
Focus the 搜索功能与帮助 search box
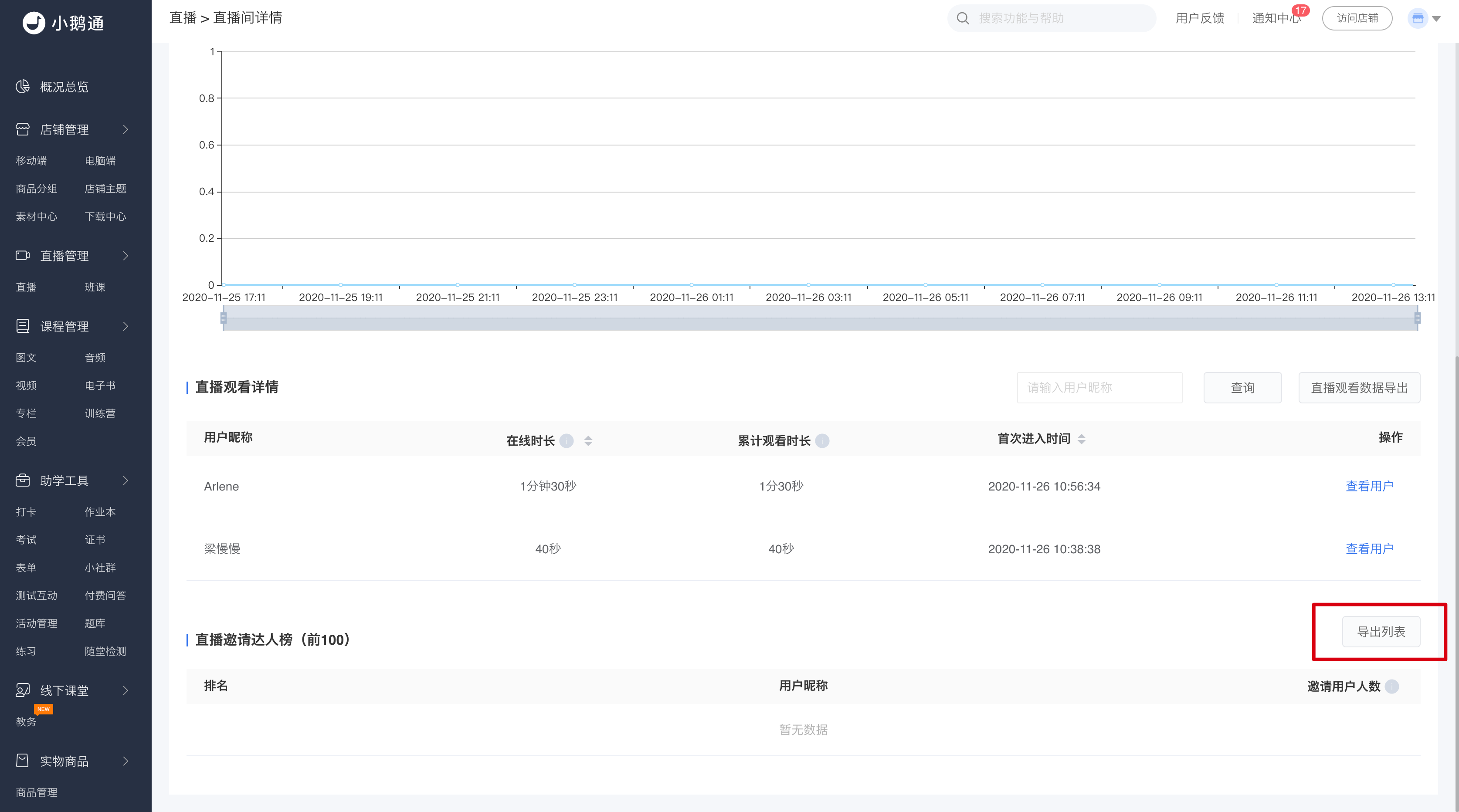tap(1051, 18)
